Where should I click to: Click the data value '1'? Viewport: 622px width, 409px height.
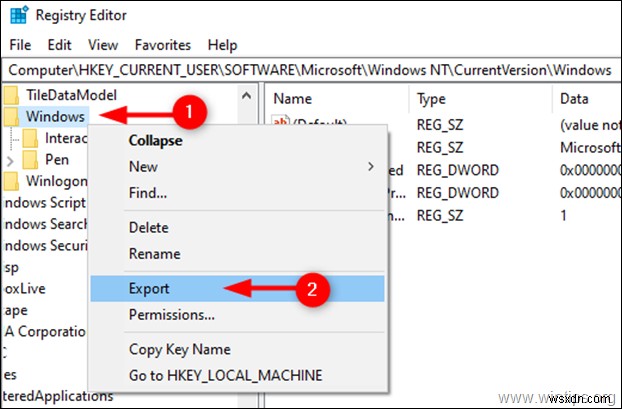[x=563, y=215]
